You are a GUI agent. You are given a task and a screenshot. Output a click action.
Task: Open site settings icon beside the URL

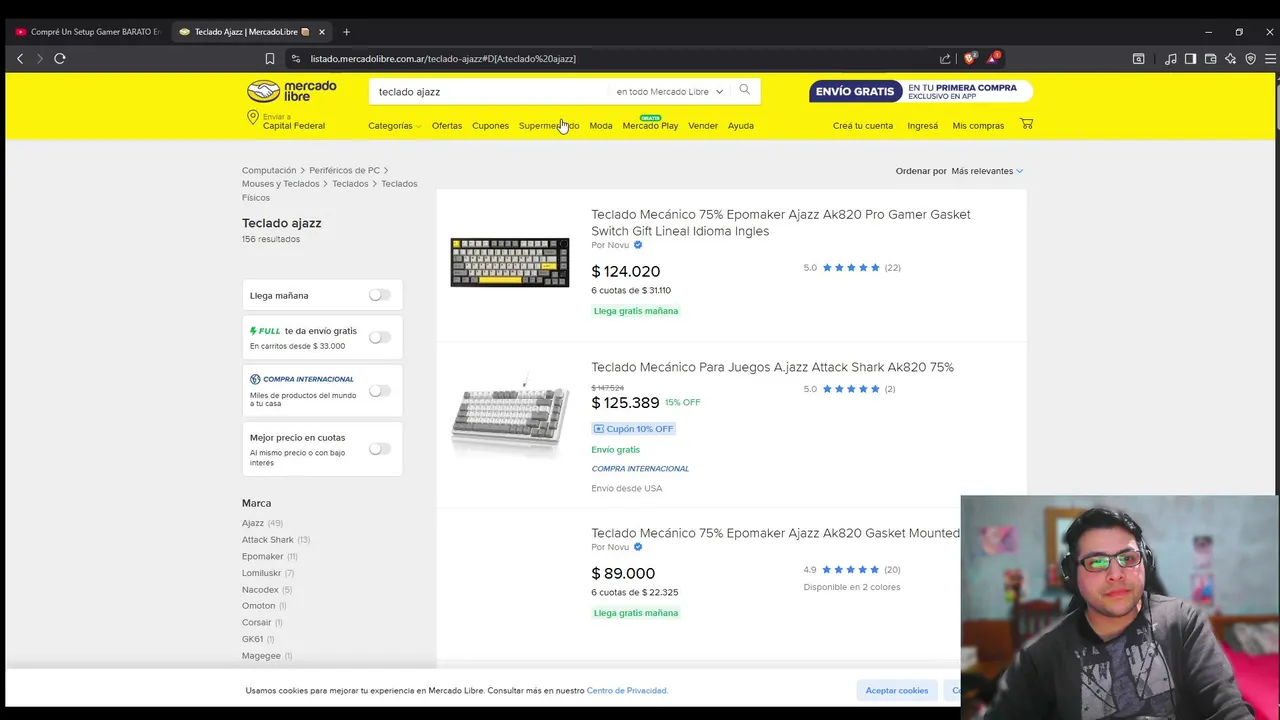click(x=295, y=58)
